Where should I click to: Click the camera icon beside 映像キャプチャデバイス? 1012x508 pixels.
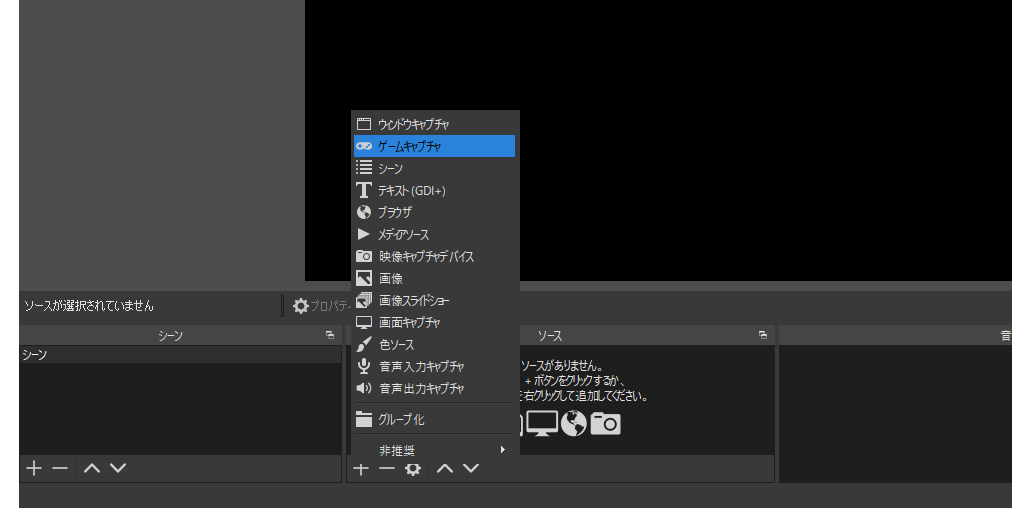[x=364, y=256]
